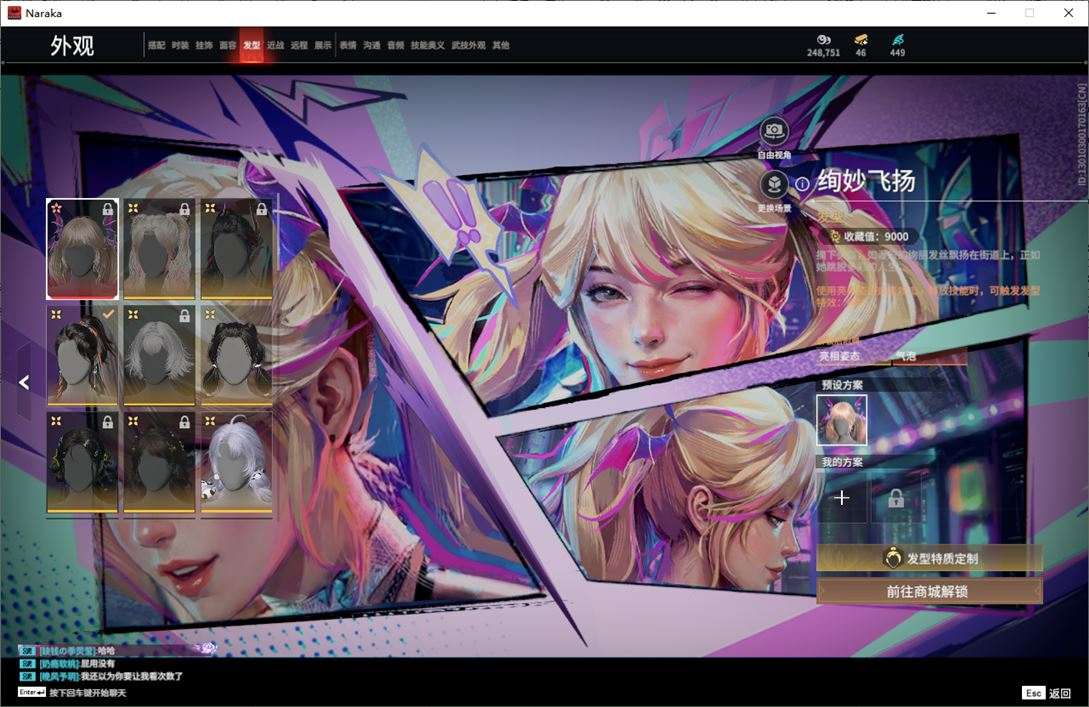
Task: Click the 更换场景 change scene icon
Action: tap(774, 185)
